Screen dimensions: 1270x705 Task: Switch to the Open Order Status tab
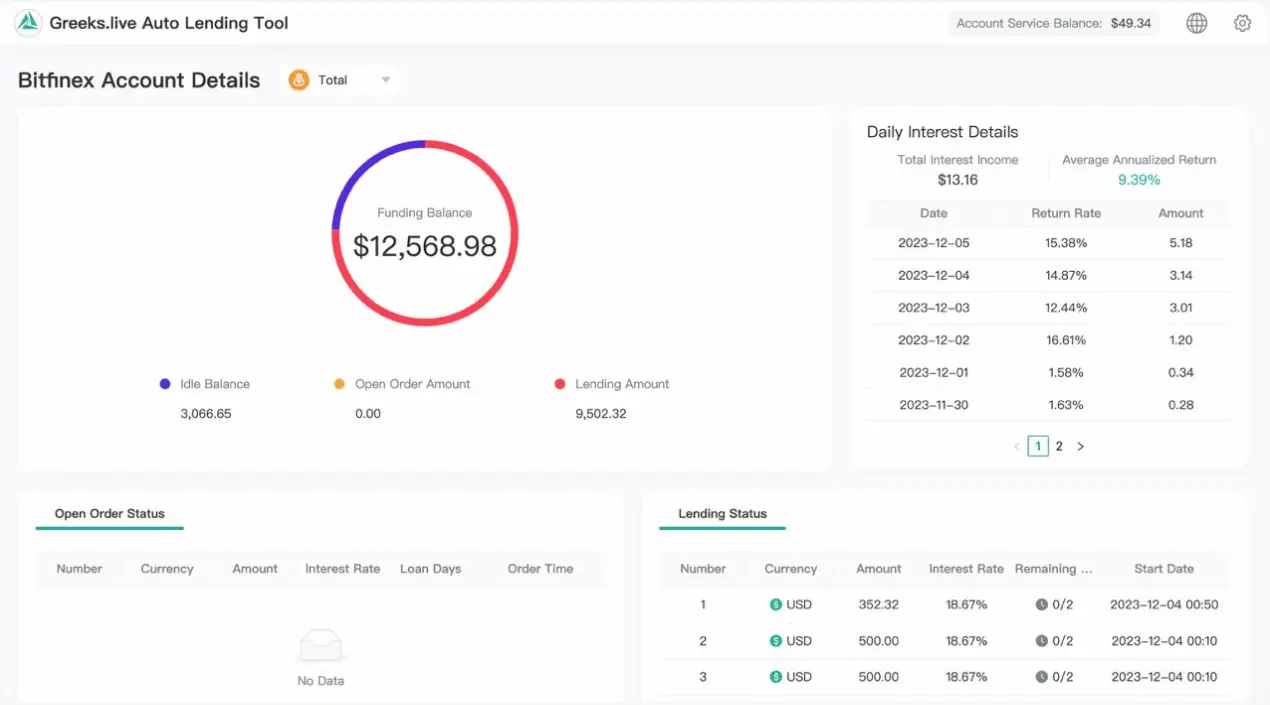[109, 514]
